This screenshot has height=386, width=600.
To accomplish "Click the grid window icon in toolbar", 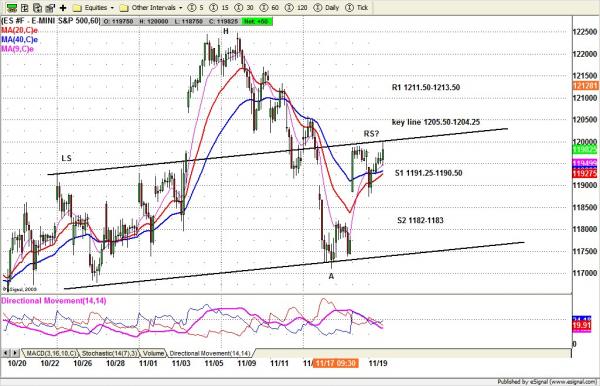I will point(25,7).
